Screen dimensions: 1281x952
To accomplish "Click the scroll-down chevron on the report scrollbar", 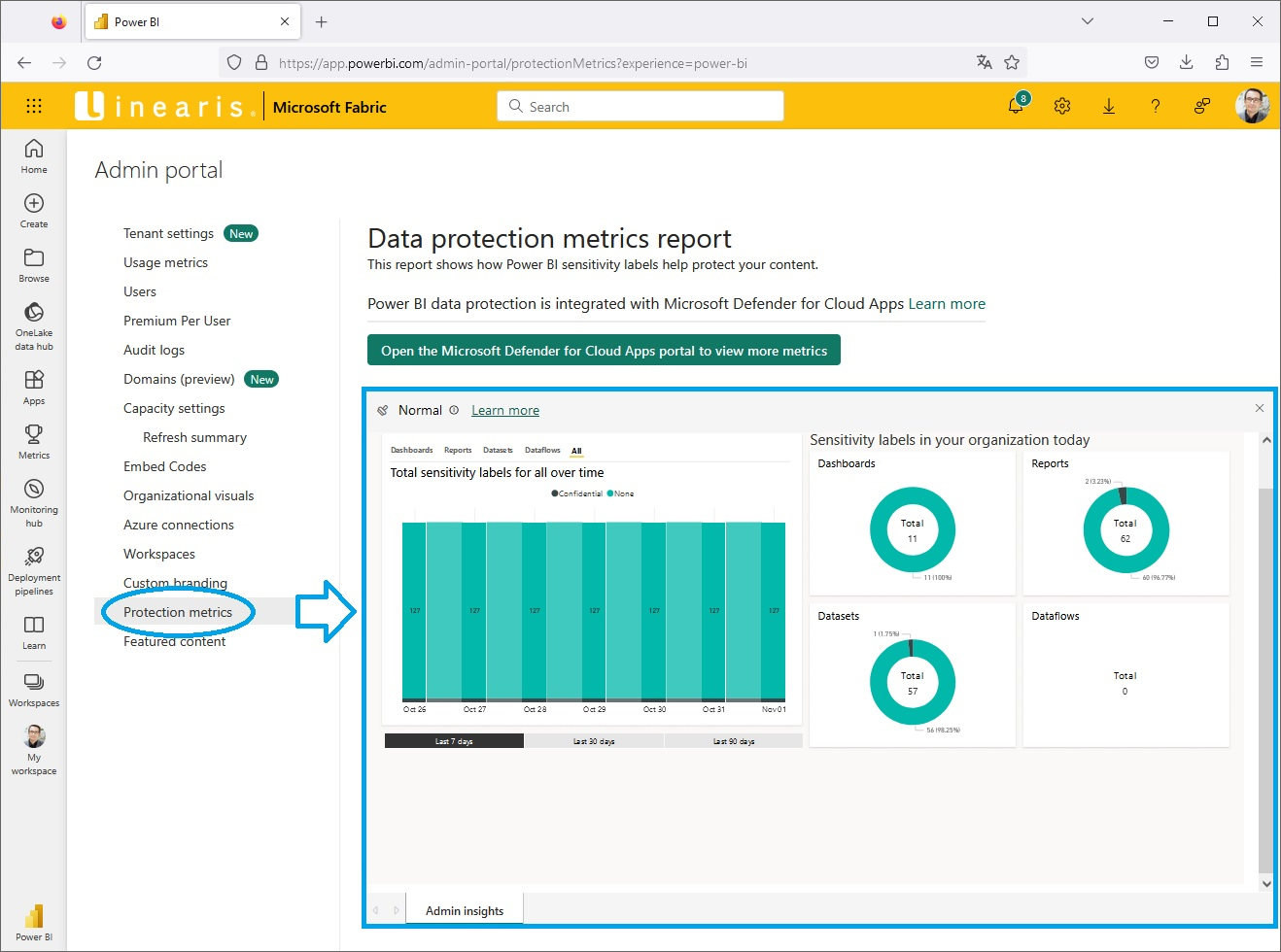I will click(x=1265, y=883).
